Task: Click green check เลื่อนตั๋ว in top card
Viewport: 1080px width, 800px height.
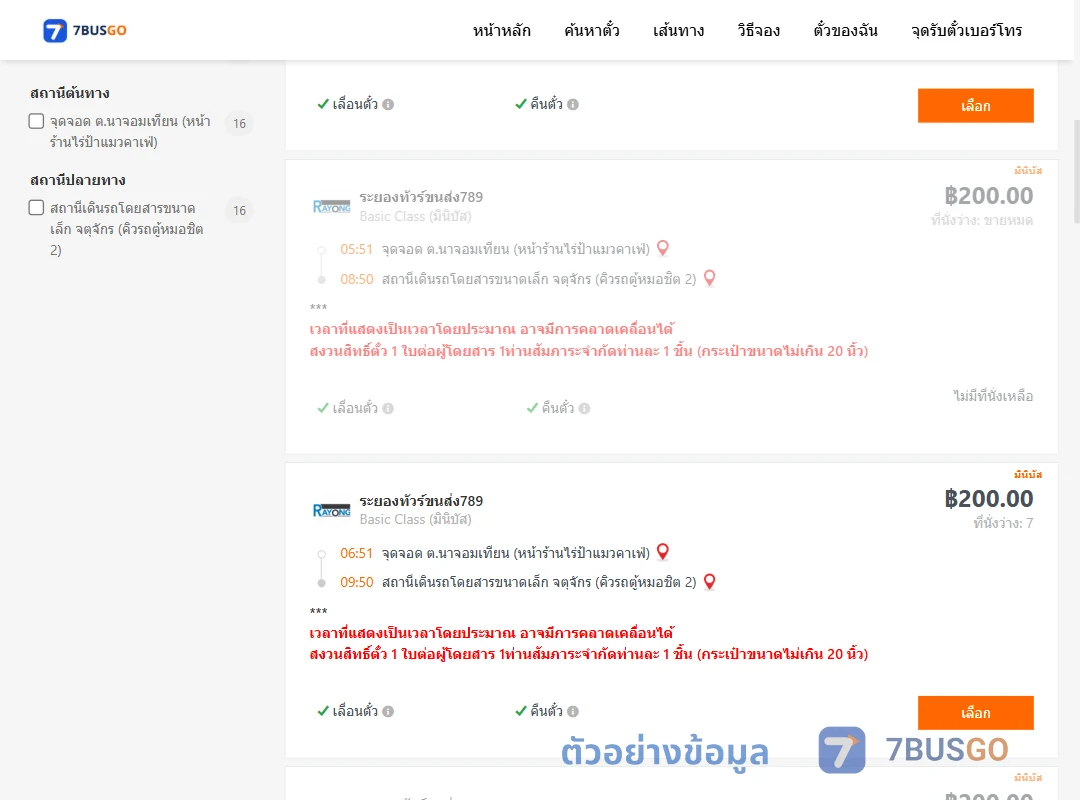Action: point(323,104)
